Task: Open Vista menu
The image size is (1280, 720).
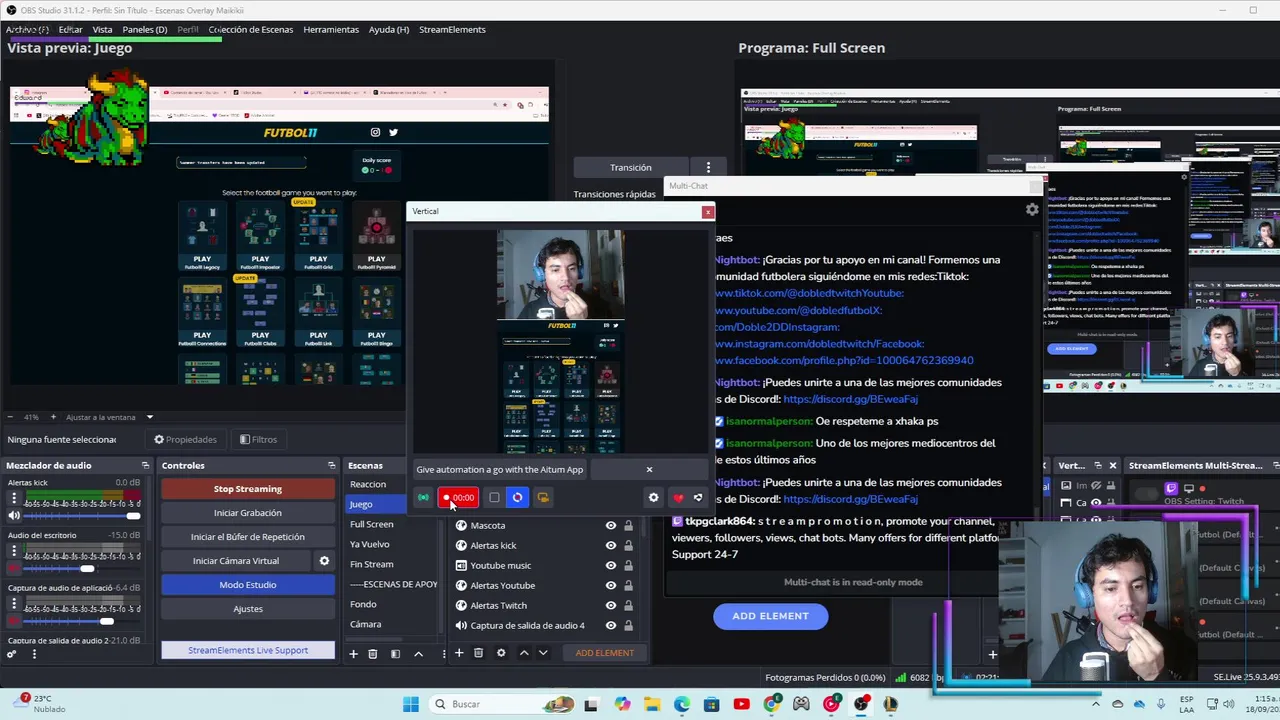Action: pyautogui.click(x=102, y=30)
